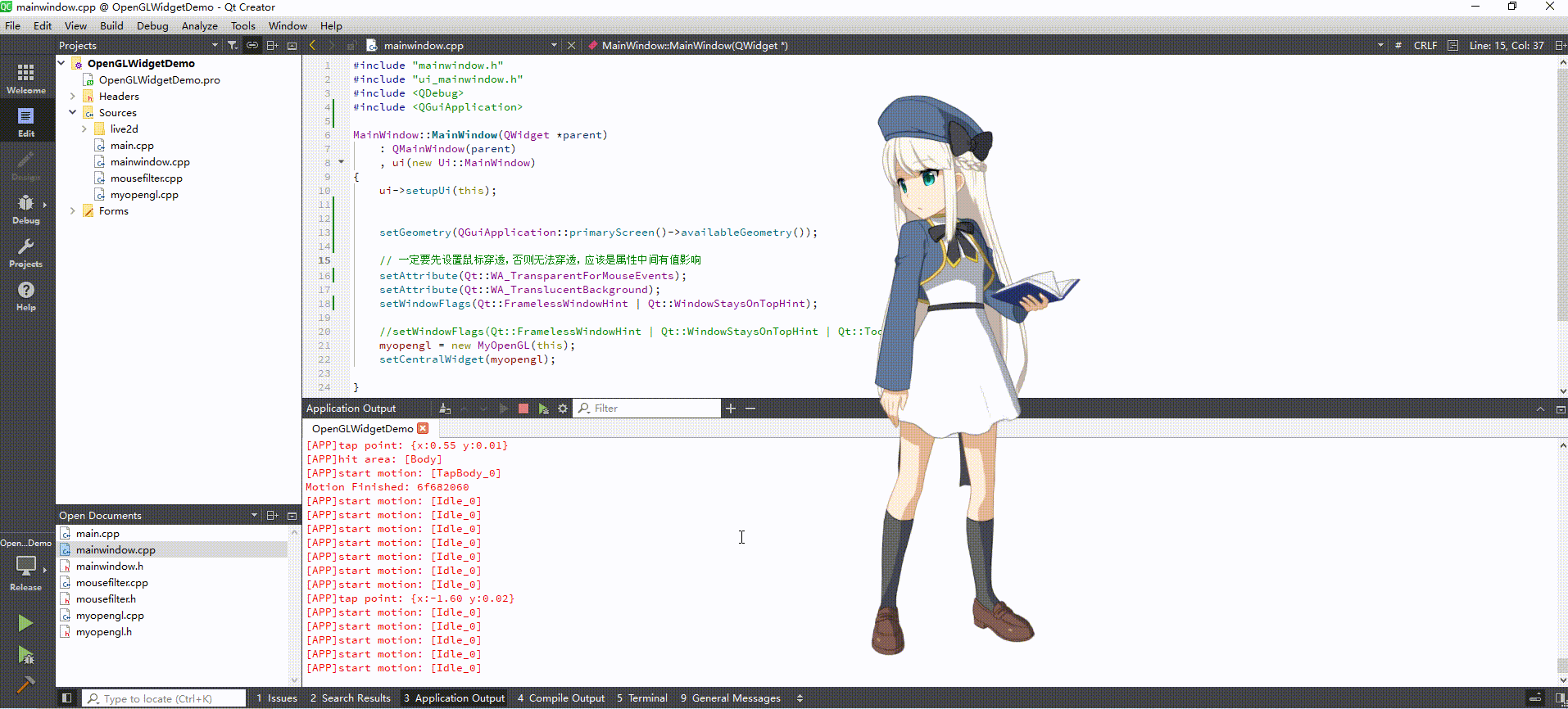The height and width of the screenshot is (709, 1568).
Task: Select myopengl.cpp in project tree
Action: [x=144, y=194]
